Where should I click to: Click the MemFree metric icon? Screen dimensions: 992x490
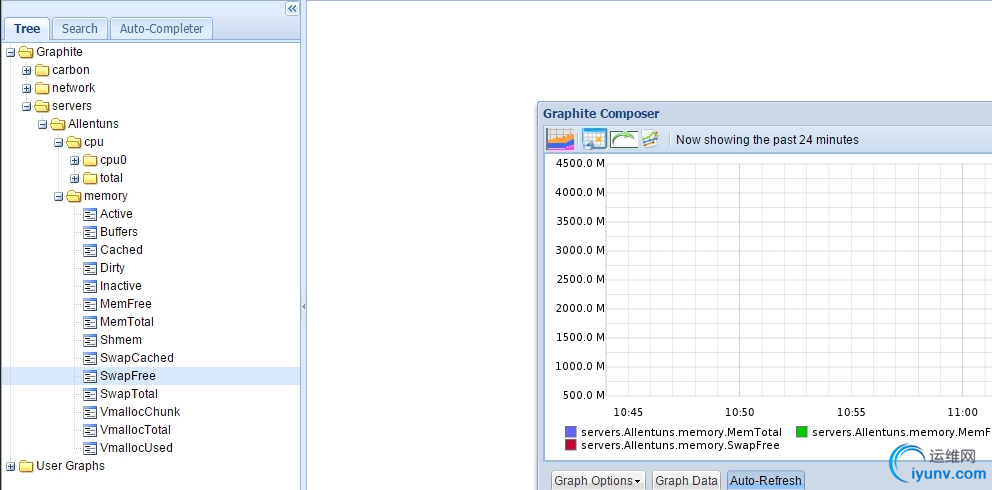click(x=90, y=304)
